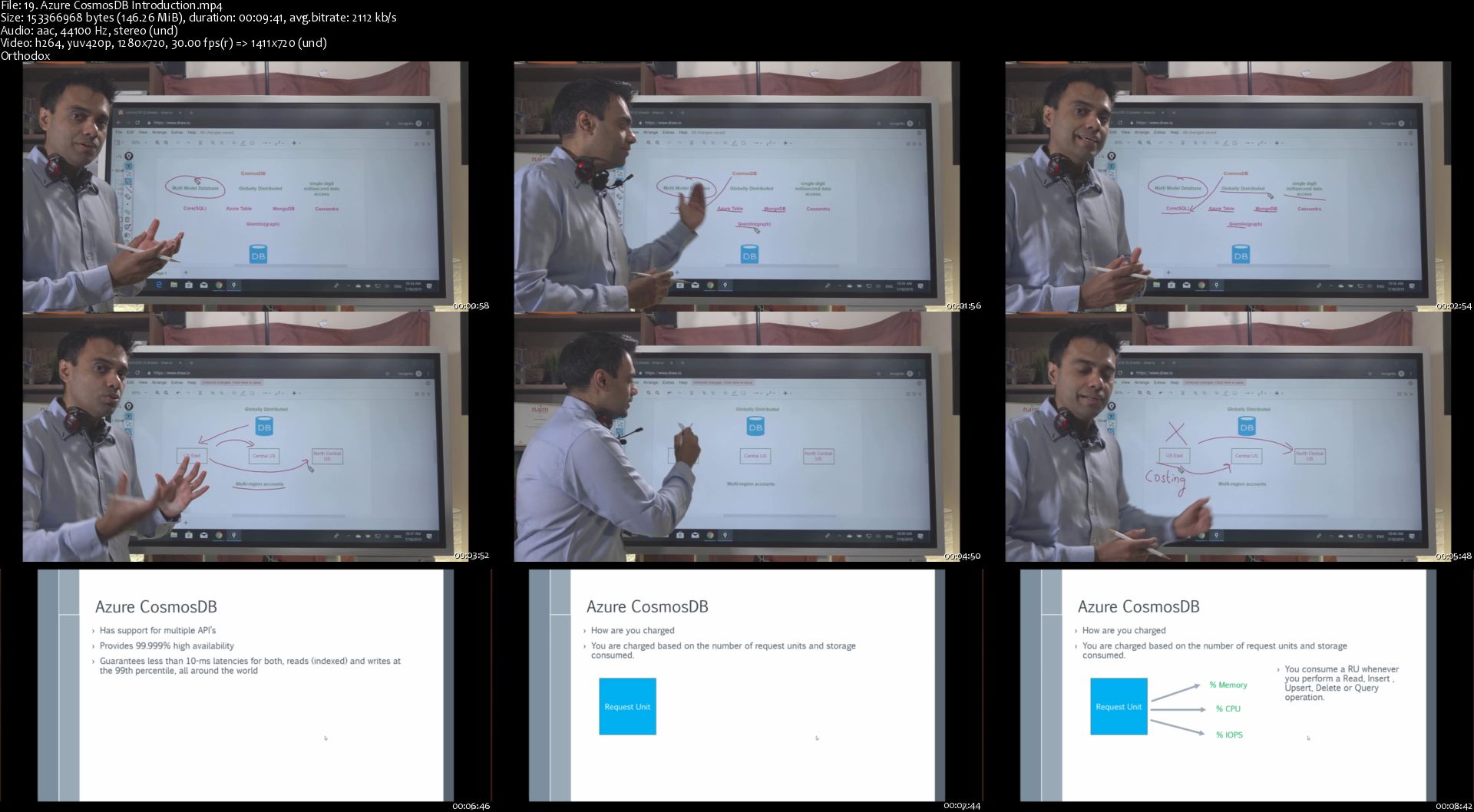The width and height of the screenshot is (1474, 812).
Task: Click 'Azure CosmosDB' heading in the 00:06:46 slide
Action: click(156, 606)
